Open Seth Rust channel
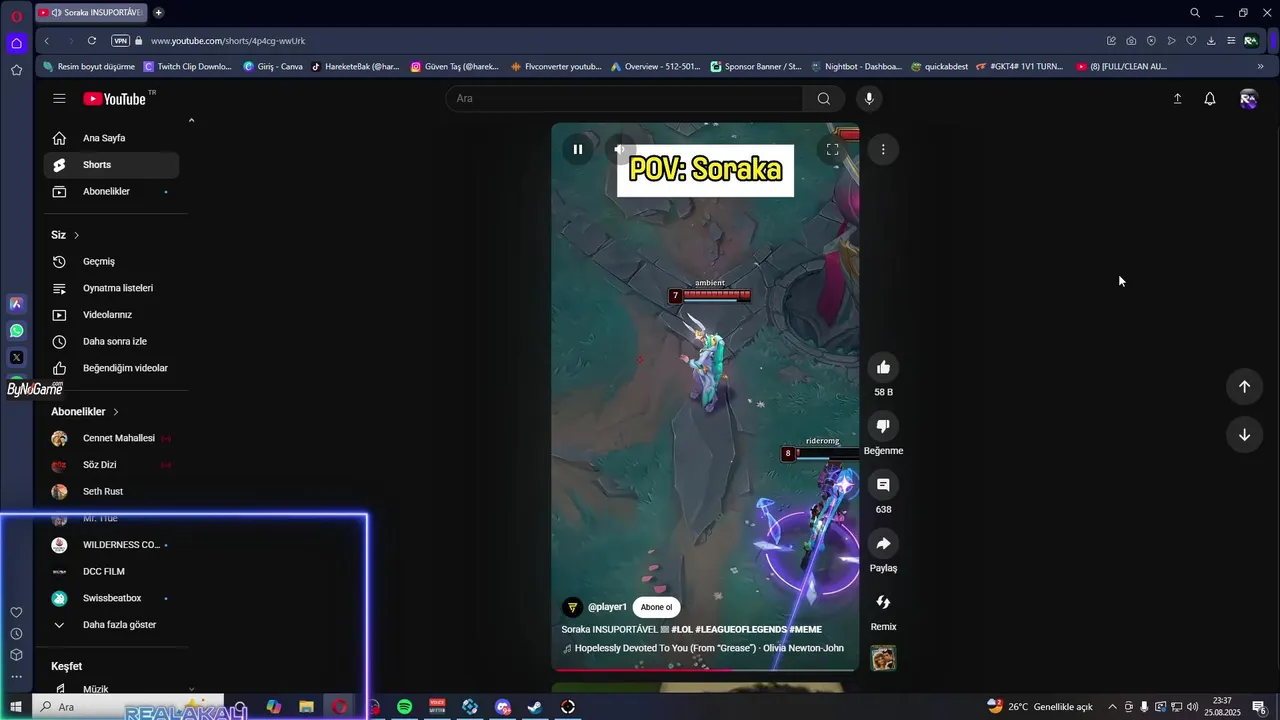This screenshot has height=720, width=1280. [x=111, y=491]
